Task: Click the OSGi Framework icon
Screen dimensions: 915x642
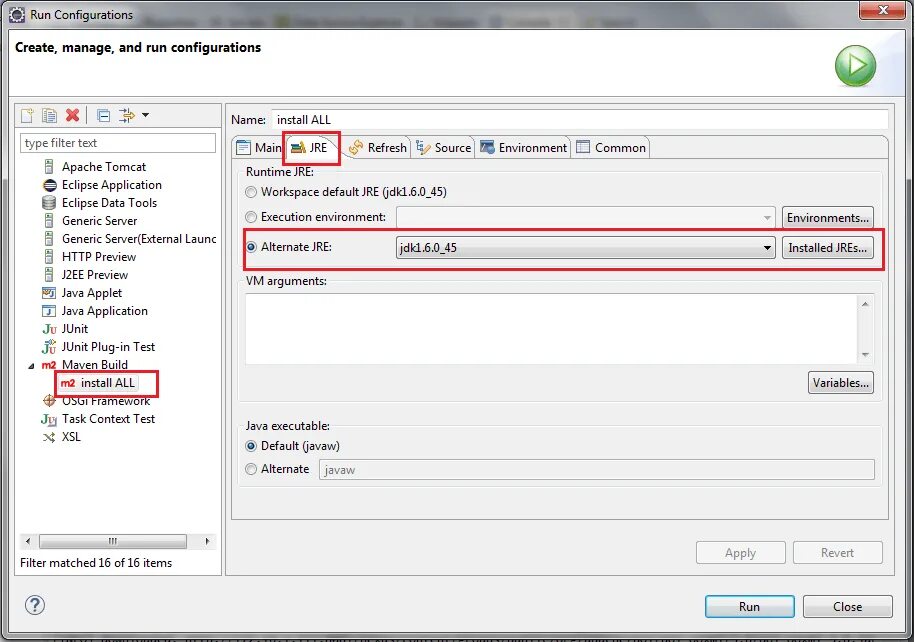Action: (50, 401)
